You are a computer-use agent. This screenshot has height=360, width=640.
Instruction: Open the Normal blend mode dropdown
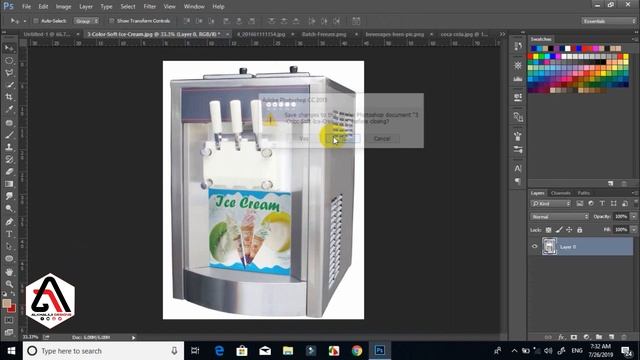click(x=560, y=216)
